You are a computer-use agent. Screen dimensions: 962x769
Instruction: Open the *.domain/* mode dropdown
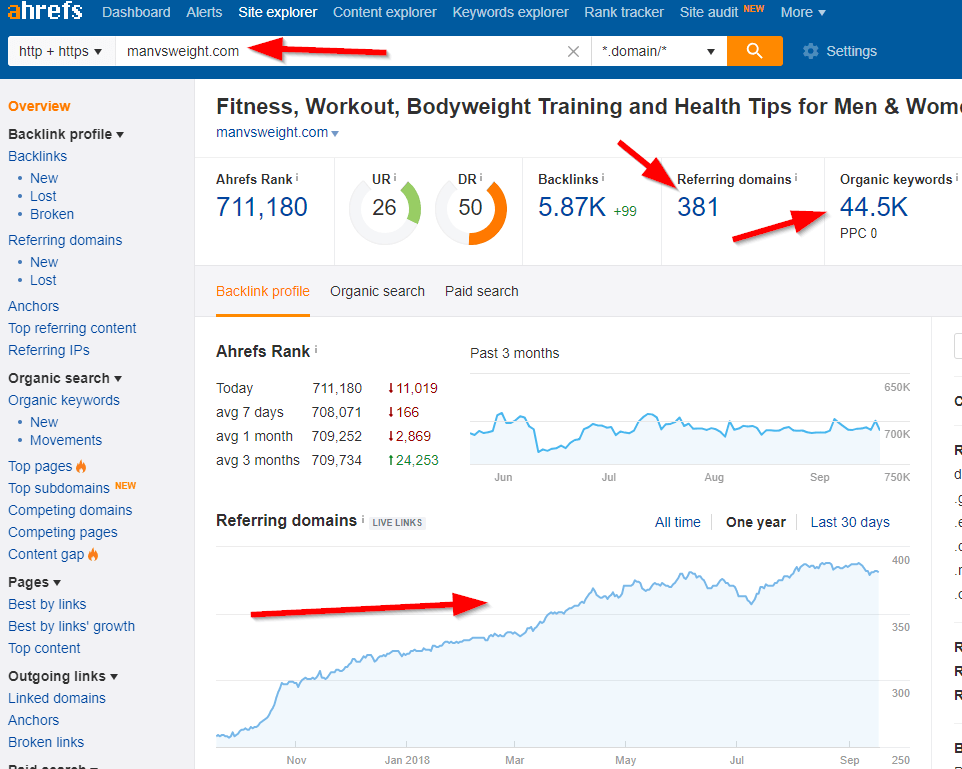point(658,51)
